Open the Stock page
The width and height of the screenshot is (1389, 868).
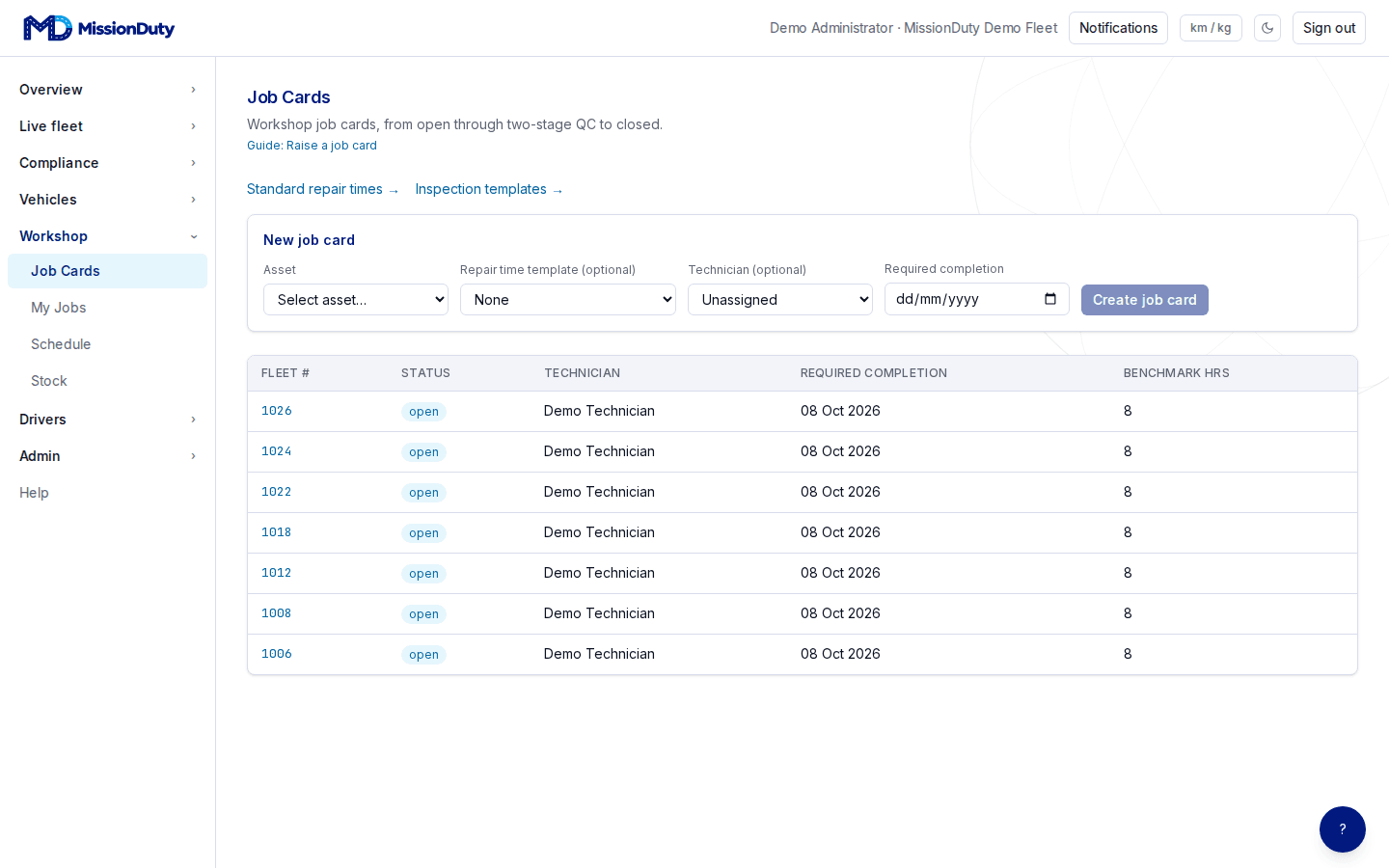pyautogui.click(x=107, y=381)
